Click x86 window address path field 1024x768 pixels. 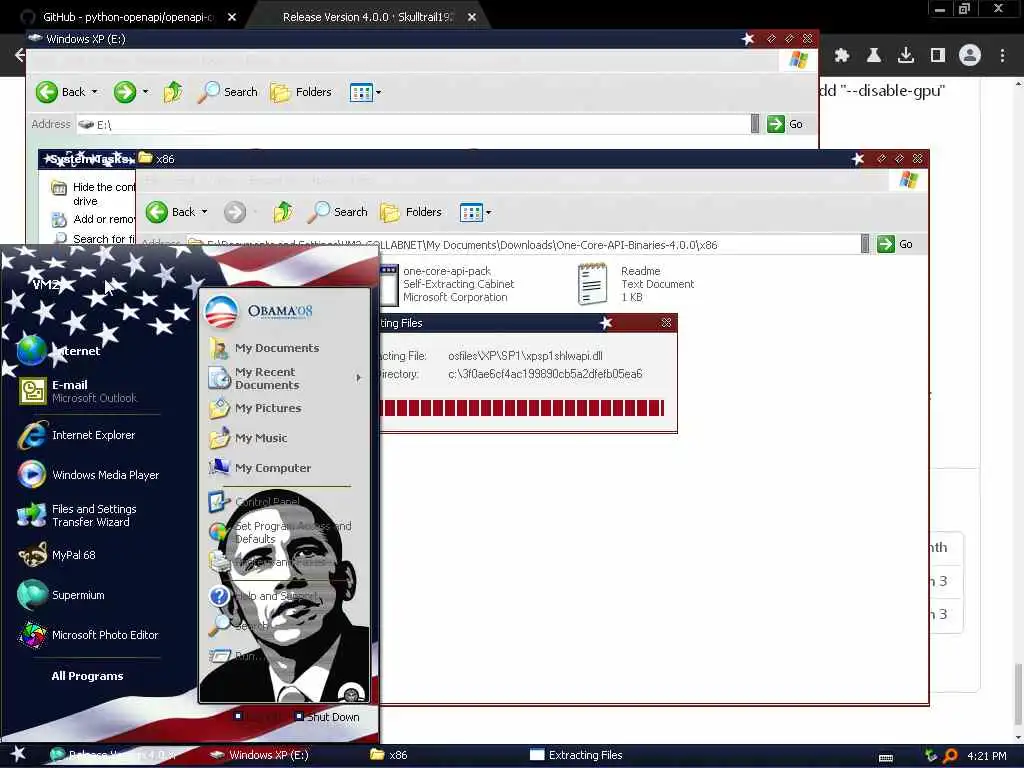click(x=522, y=245)
